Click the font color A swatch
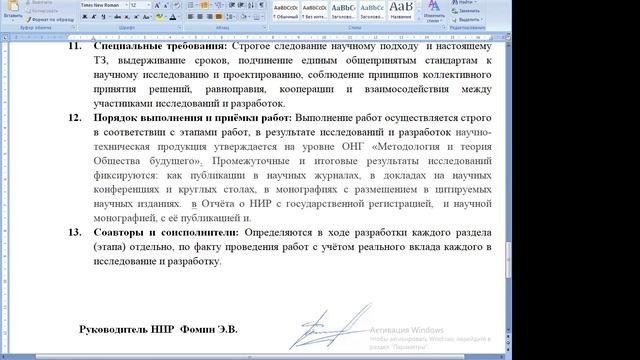This screenshot has width=640, height=360. click(x=173, y=17)
